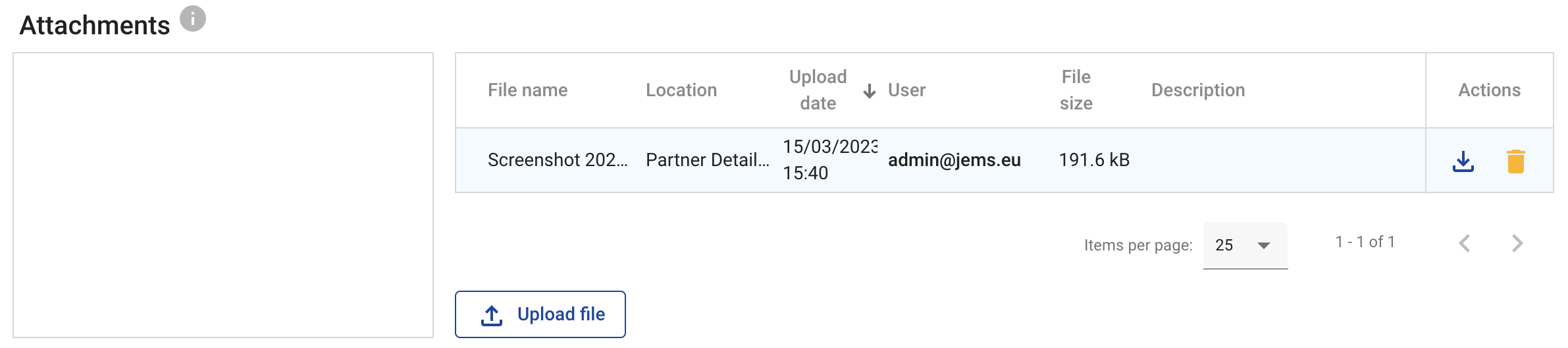Delete the attachment with trash icon
1568x348 pixels.
click(1515, 161)
